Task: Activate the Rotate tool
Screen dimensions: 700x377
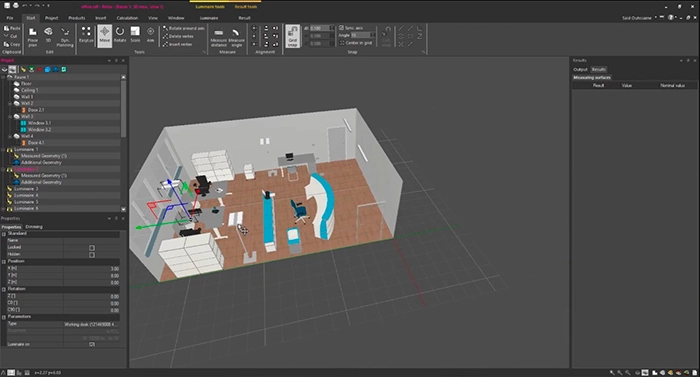Action: [120, 35]
